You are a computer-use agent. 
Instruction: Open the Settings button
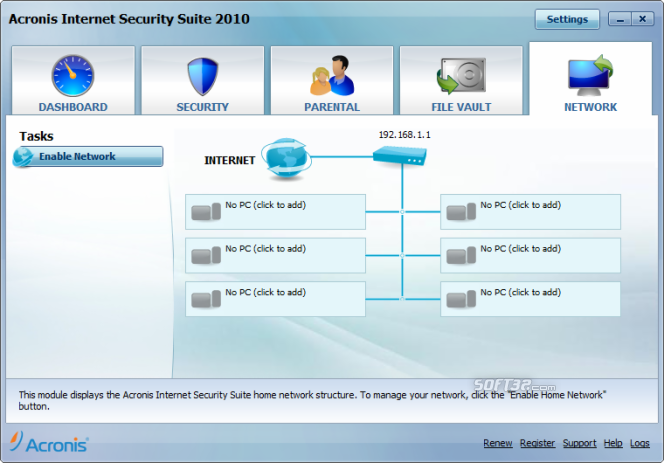567,19
